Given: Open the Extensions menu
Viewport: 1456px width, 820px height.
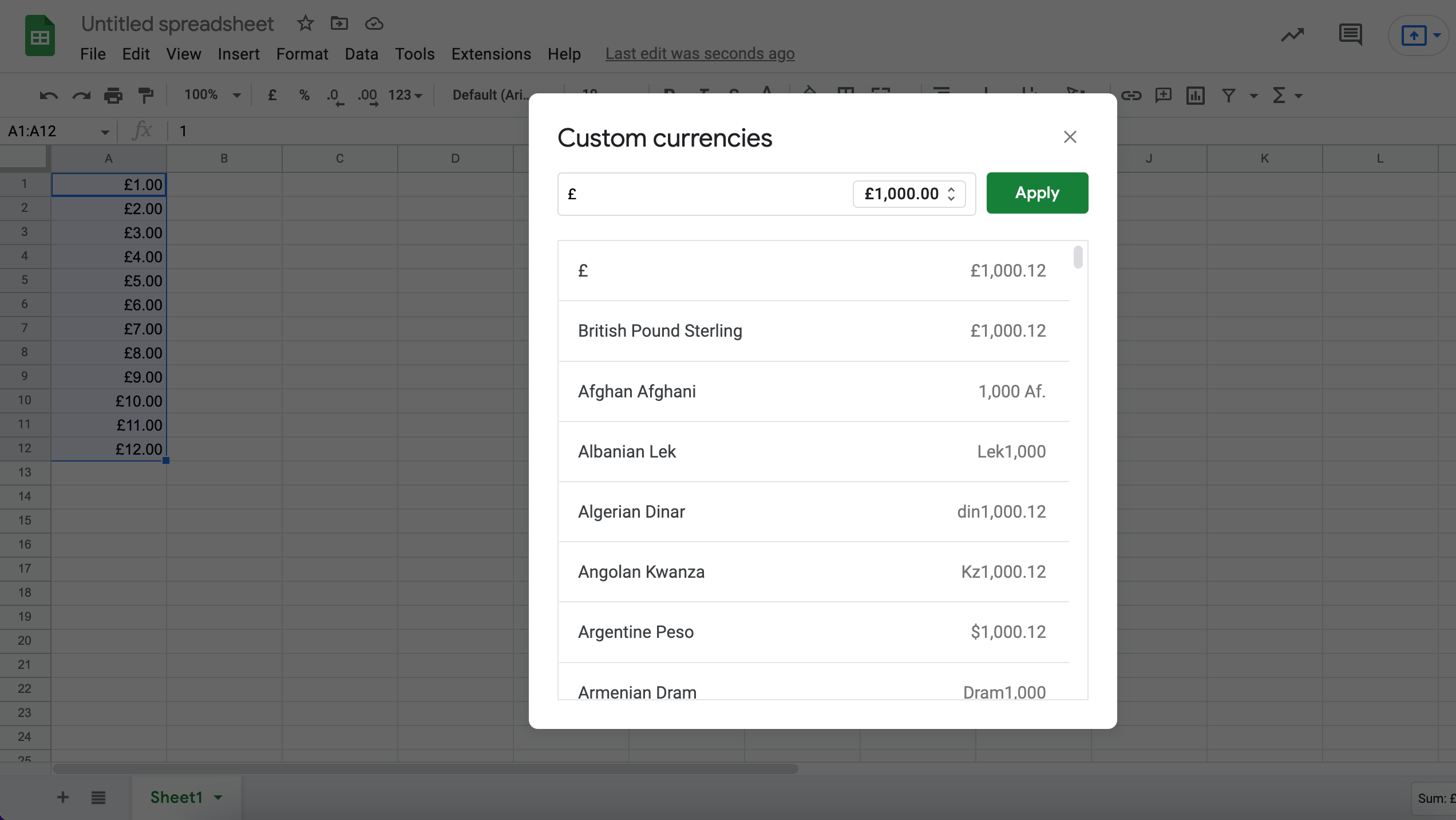Looking at the screenshot, I should pyautogui.click(x=490, y=53).
